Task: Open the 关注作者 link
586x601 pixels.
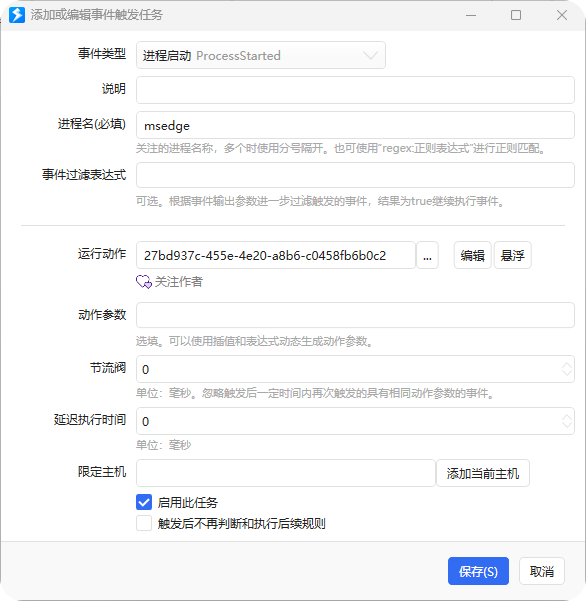Action: (x=179, y=282)
